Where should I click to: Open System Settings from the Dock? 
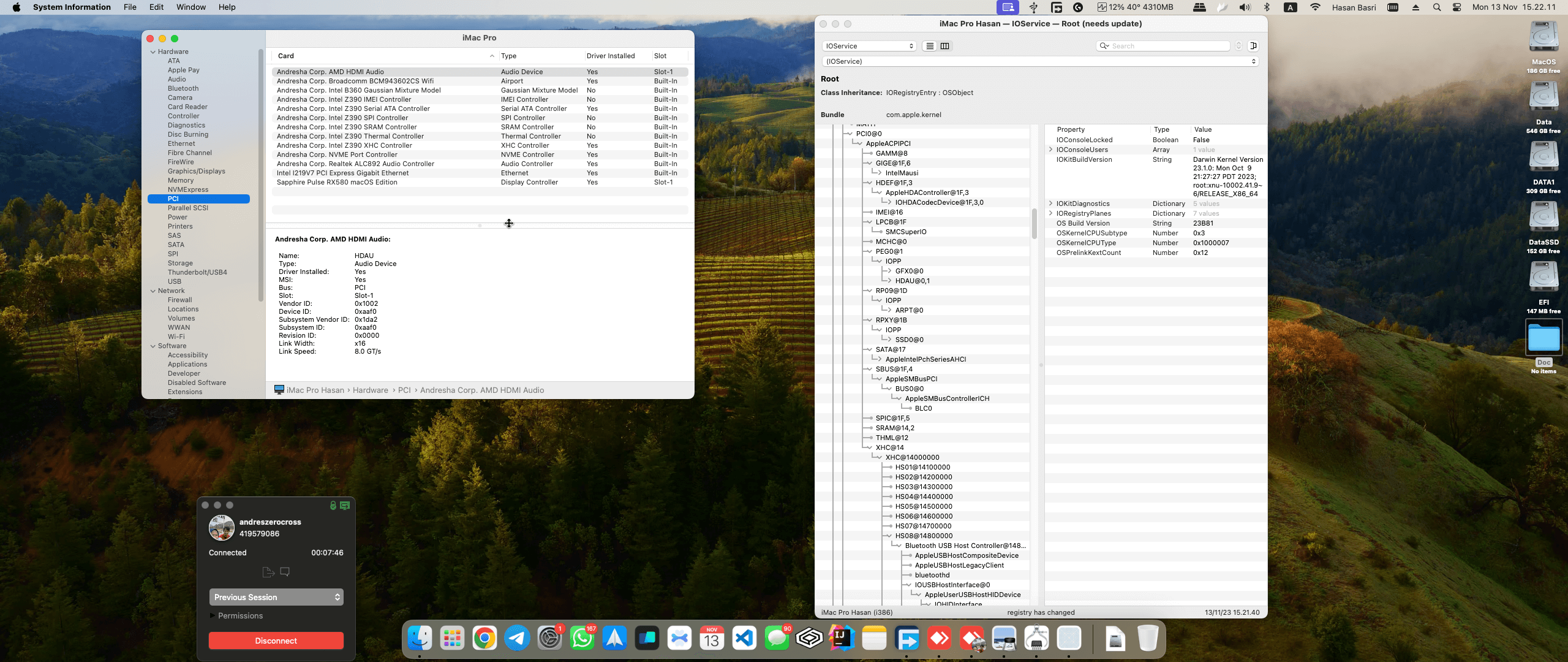tap(549, 639)
